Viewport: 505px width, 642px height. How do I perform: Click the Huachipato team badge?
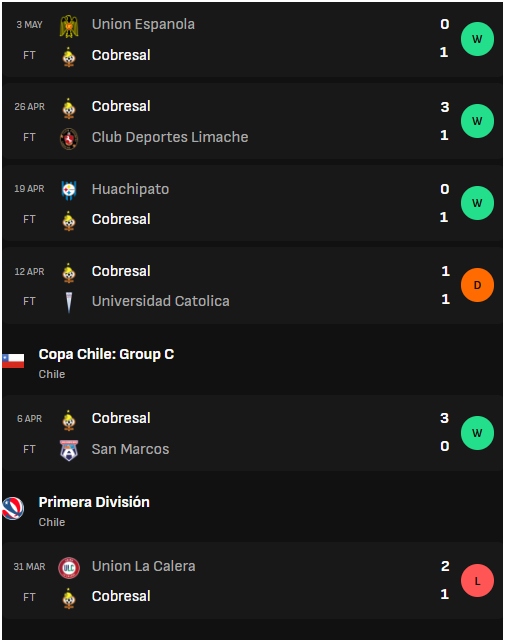coord(69,190)
